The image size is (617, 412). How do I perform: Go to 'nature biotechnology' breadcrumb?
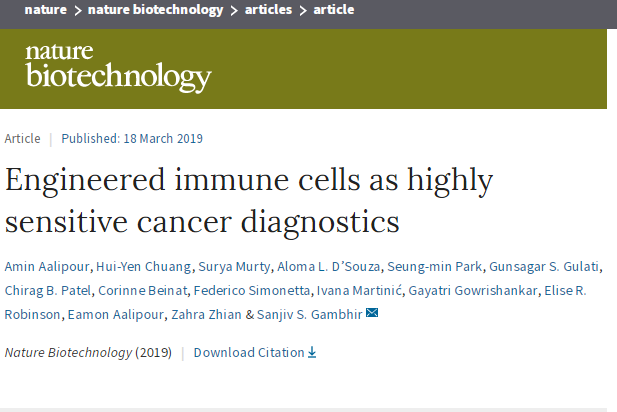[x=155, y=9]
